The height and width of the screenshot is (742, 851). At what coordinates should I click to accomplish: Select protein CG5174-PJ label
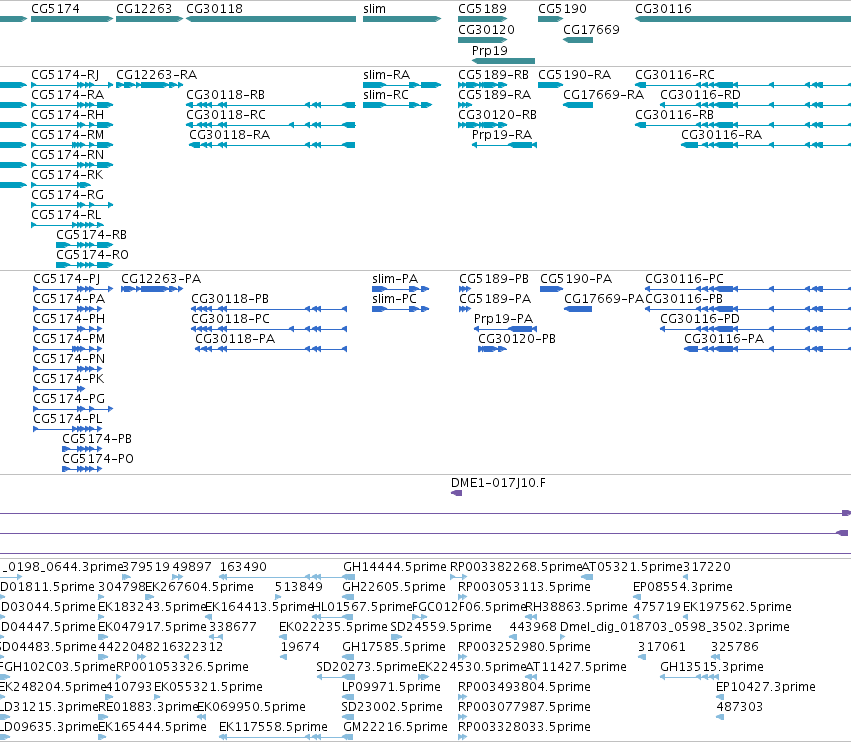(66, 278)
